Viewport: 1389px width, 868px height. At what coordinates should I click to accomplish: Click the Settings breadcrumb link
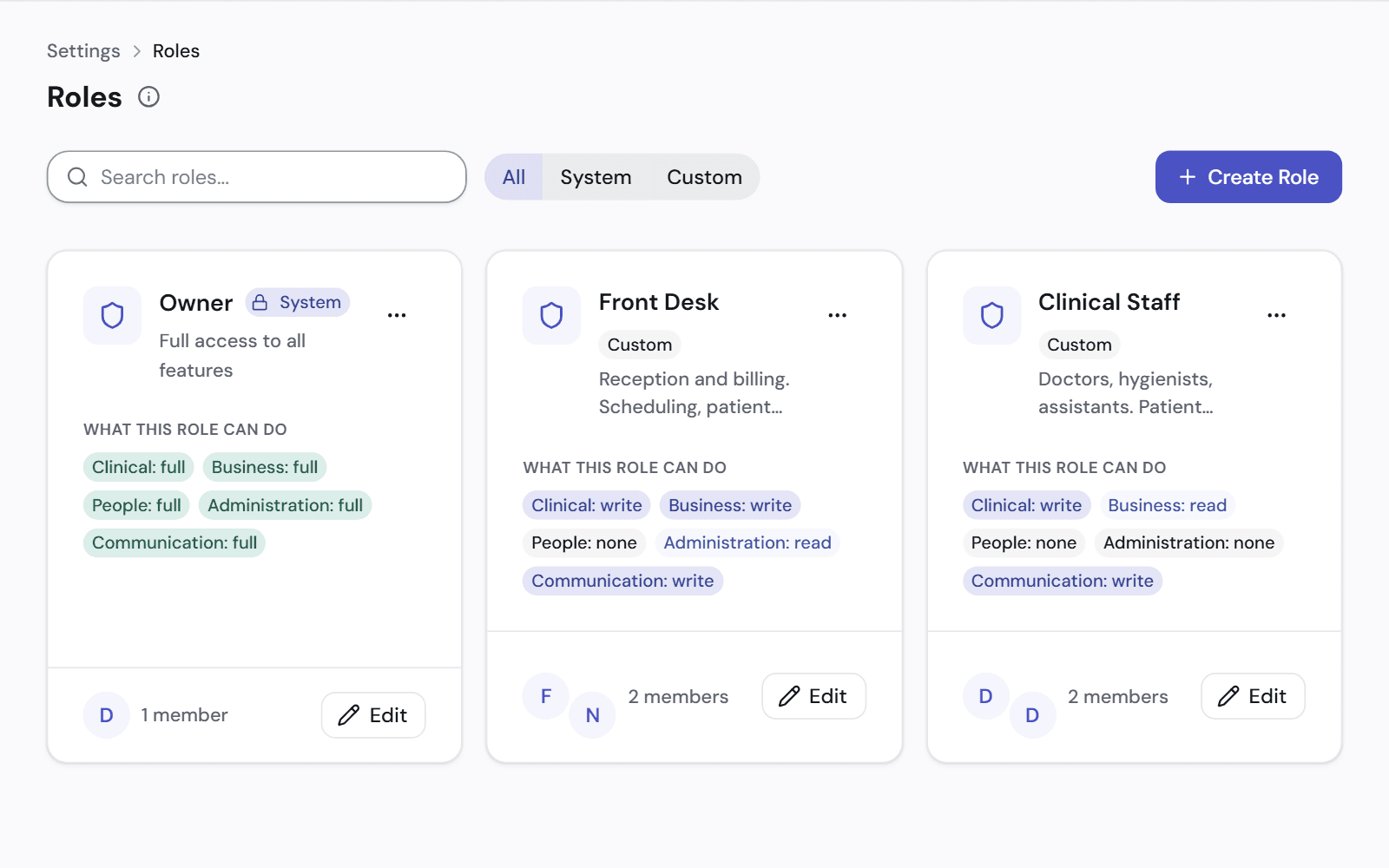[83, 51]
